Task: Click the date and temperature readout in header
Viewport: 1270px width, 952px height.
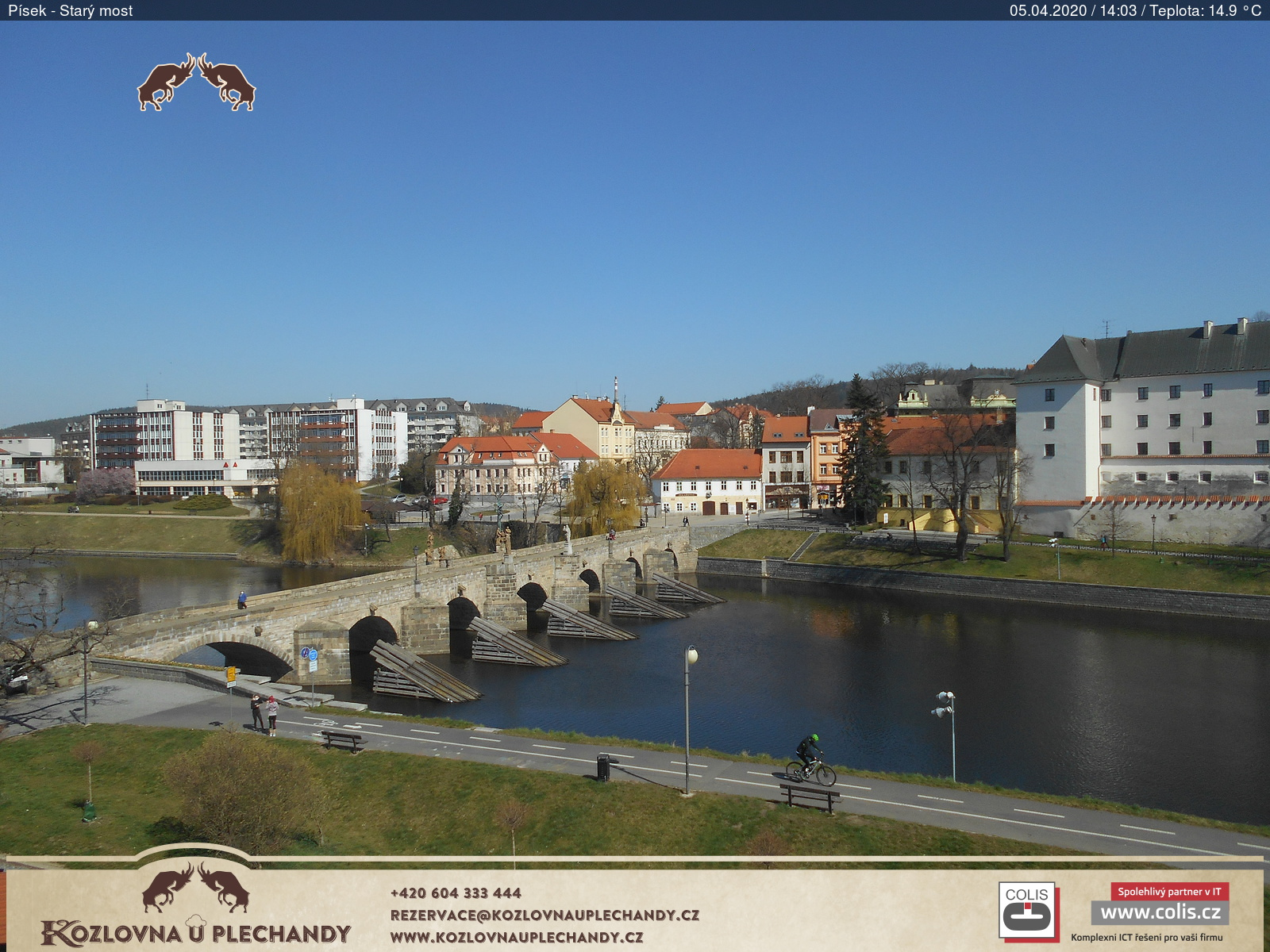Action: (1134, 10)
